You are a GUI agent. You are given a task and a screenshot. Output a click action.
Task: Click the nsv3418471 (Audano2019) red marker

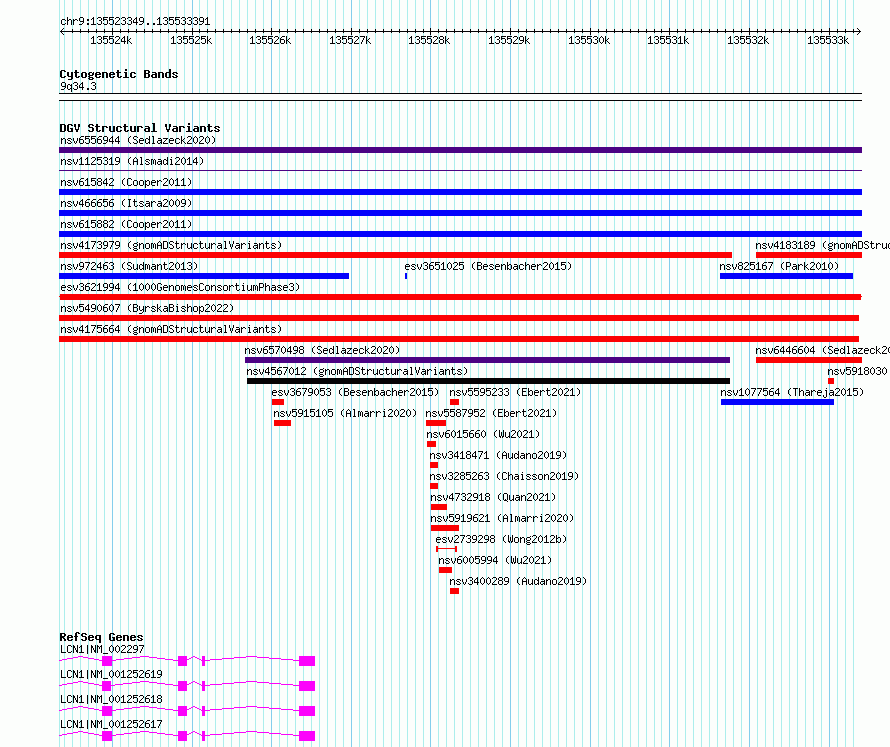(x=434, y=465)
